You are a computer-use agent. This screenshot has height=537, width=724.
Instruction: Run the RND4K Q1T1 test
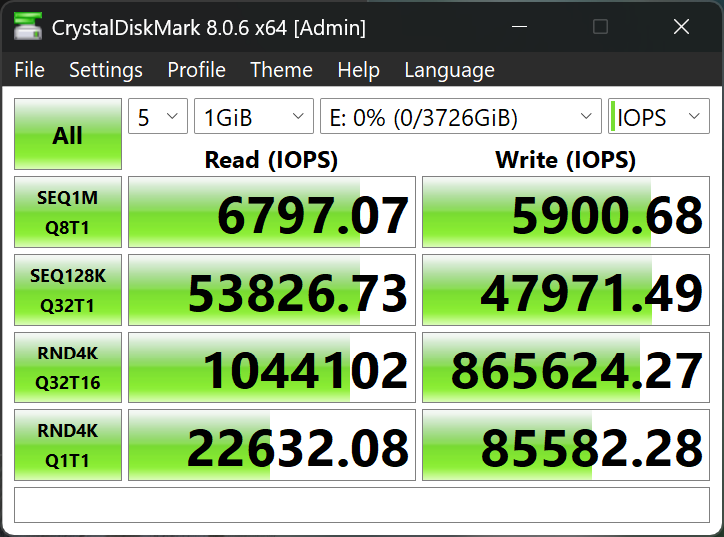pyautogui.click(x=68, y=445)
